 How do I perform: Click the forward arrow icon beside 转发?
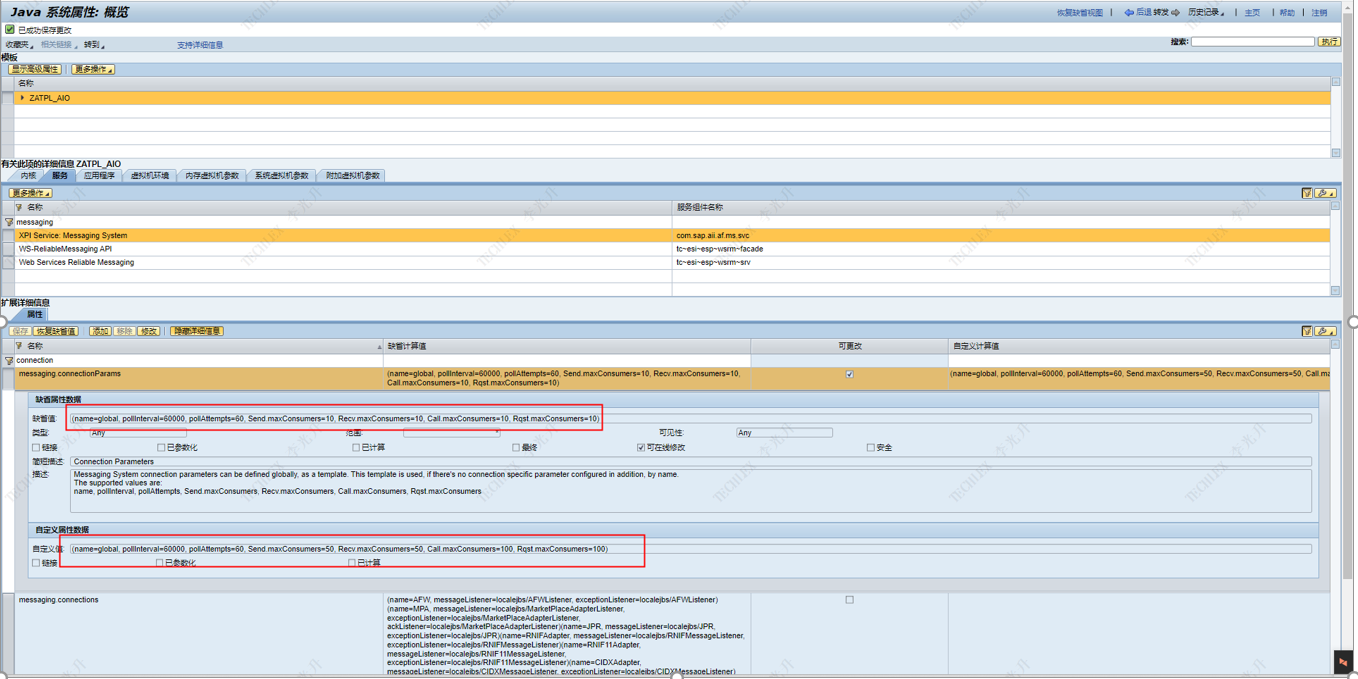[1175, 13]
